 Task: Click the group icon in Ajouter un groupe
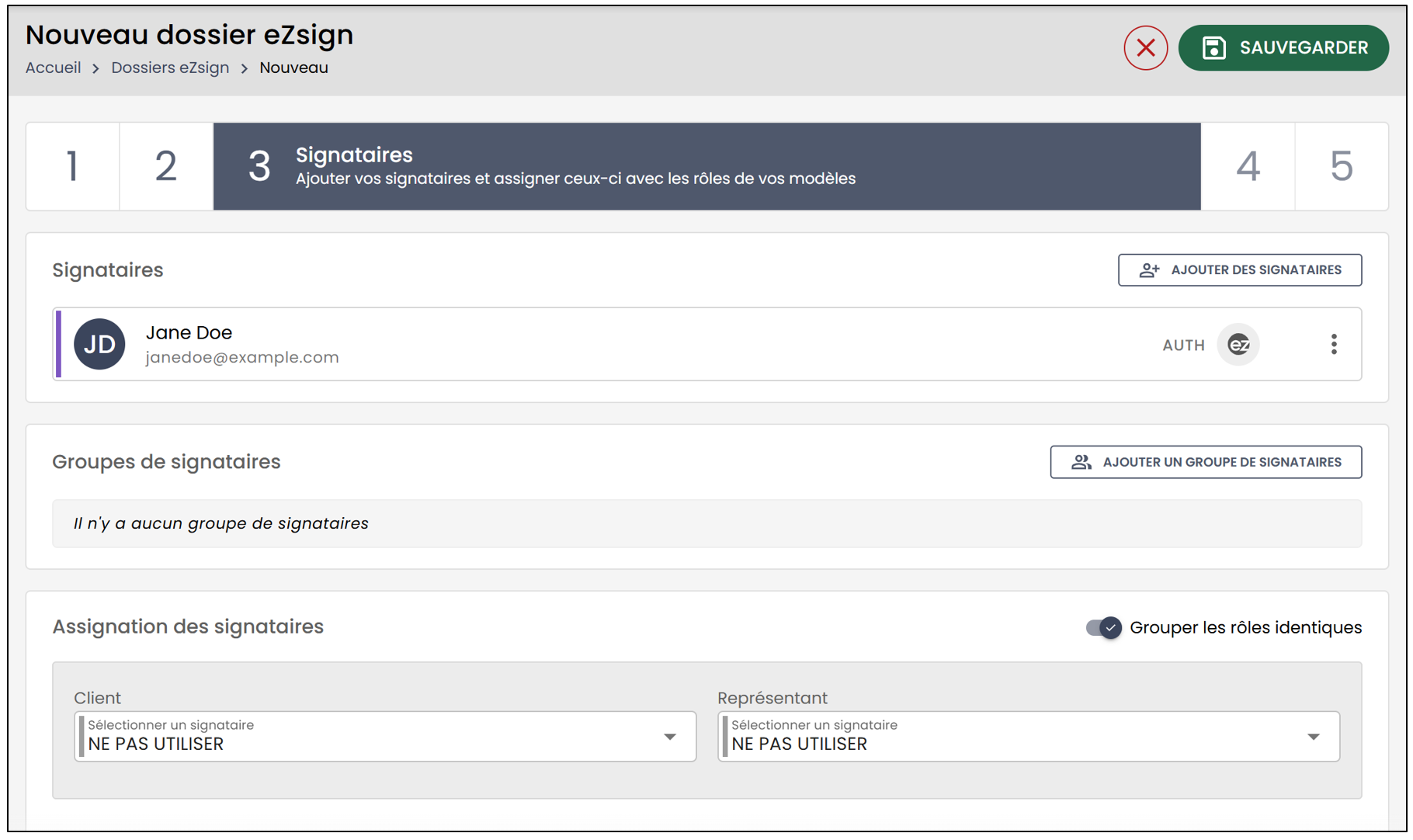[x=1081, y=463]
